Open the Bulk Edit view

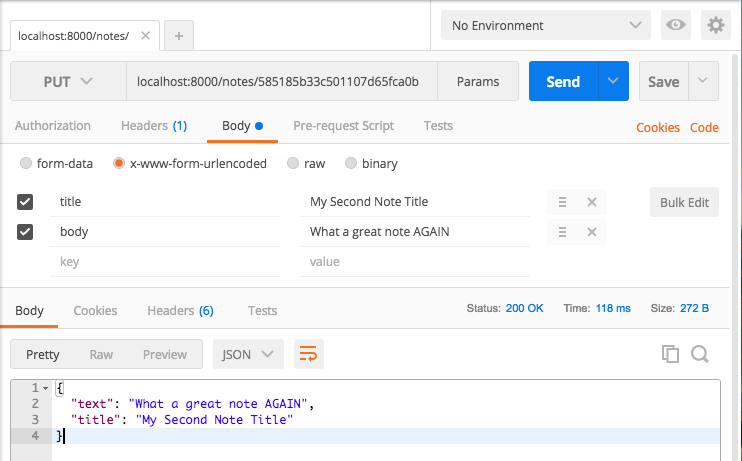[x=684, y=202]
